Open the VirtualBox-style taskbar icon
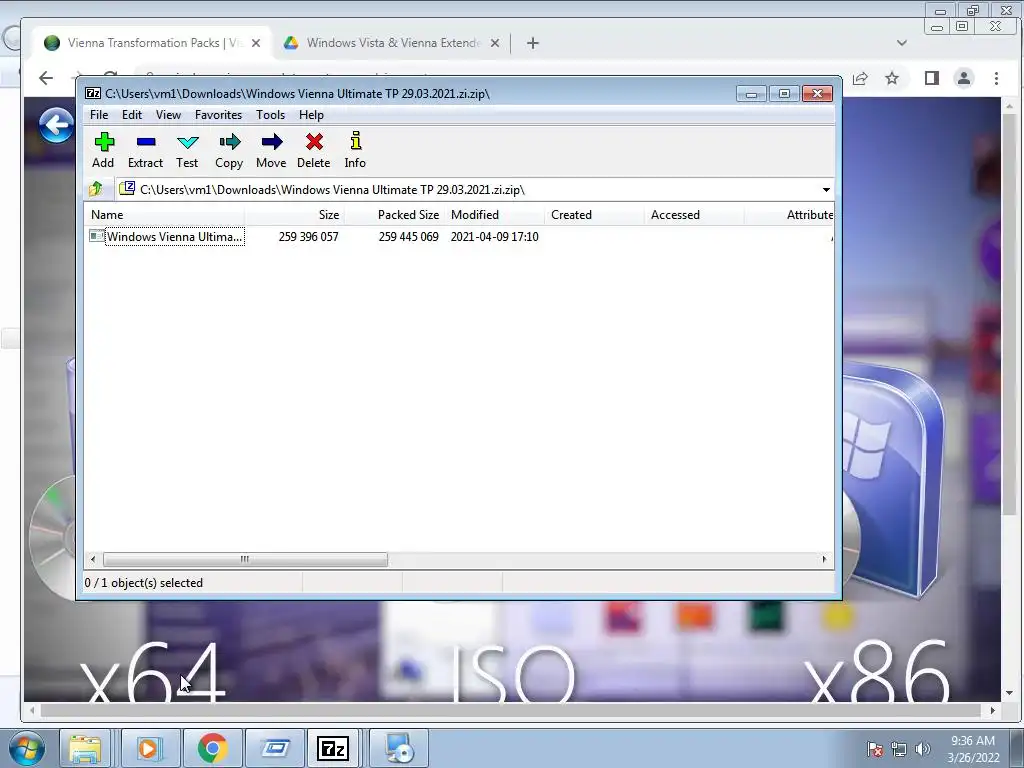Image resolution: width=1024 pixels, height=768 pixels. [275, 748]
